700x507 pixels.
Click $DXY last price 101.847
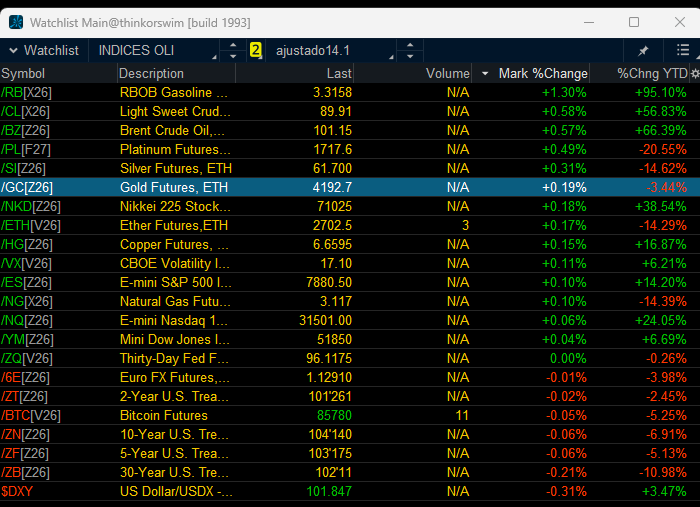click(x=329, y=491)
